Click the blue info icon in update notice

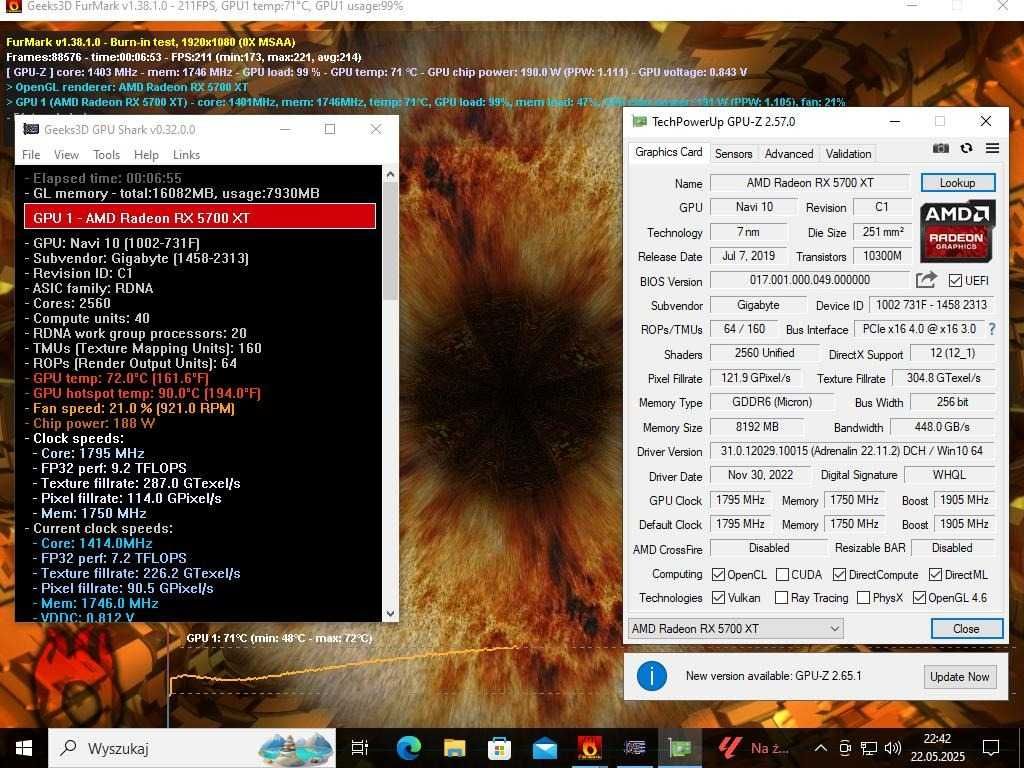click(651, 675)
